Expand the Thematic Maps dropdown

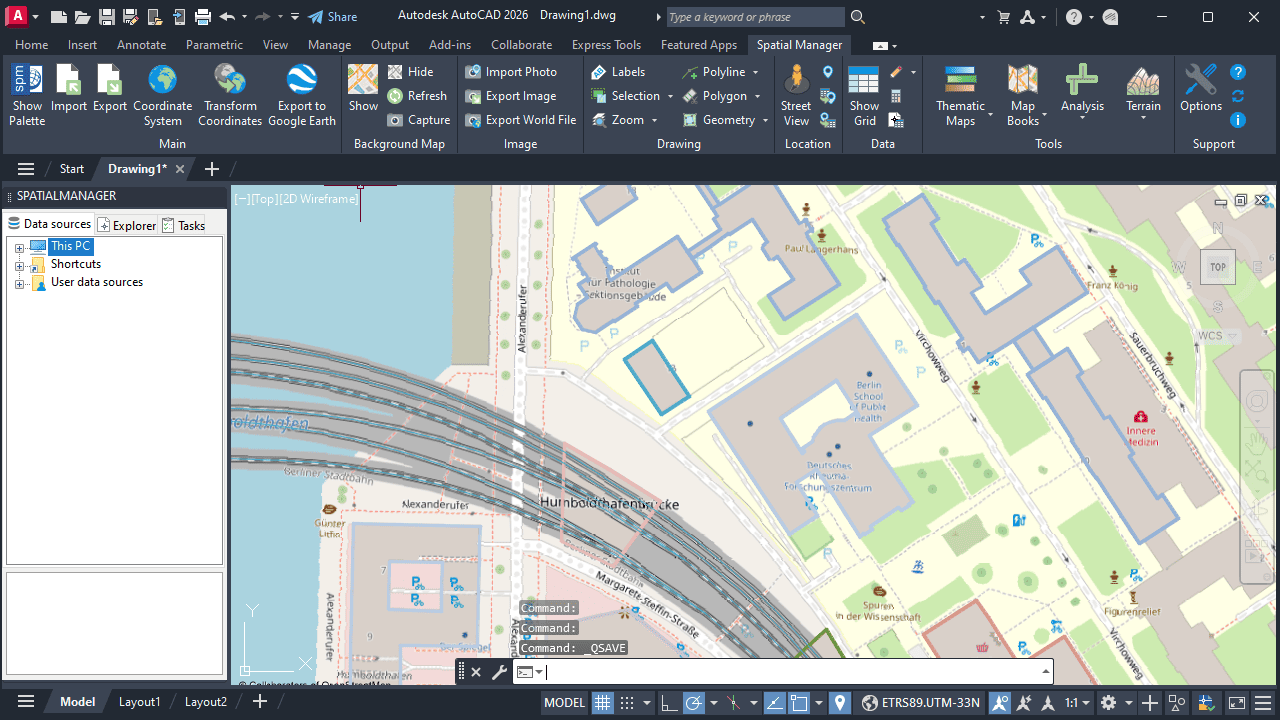[x=990, y=114]
